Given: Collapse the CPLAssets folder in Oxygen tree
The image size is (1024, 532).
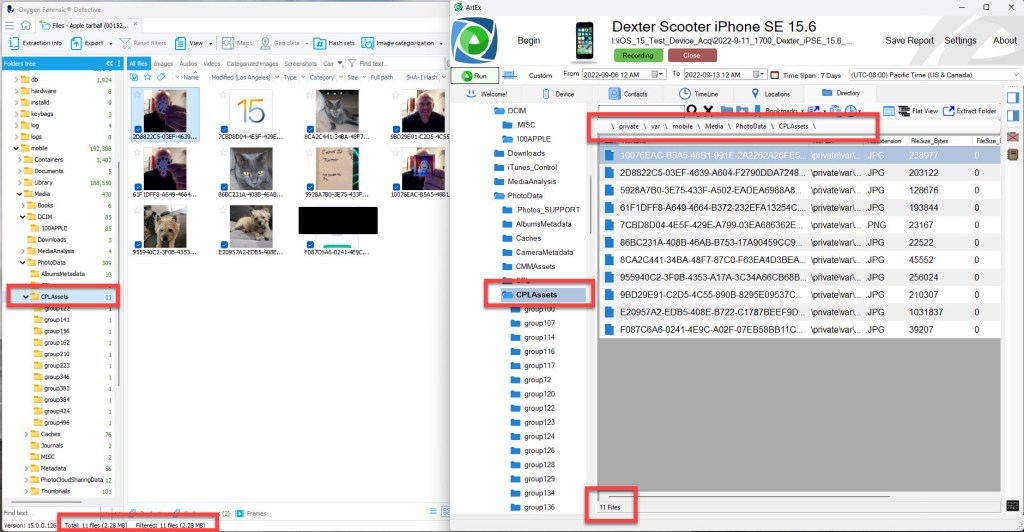Looking at the screenshot, I should click(x=24, y=297).
